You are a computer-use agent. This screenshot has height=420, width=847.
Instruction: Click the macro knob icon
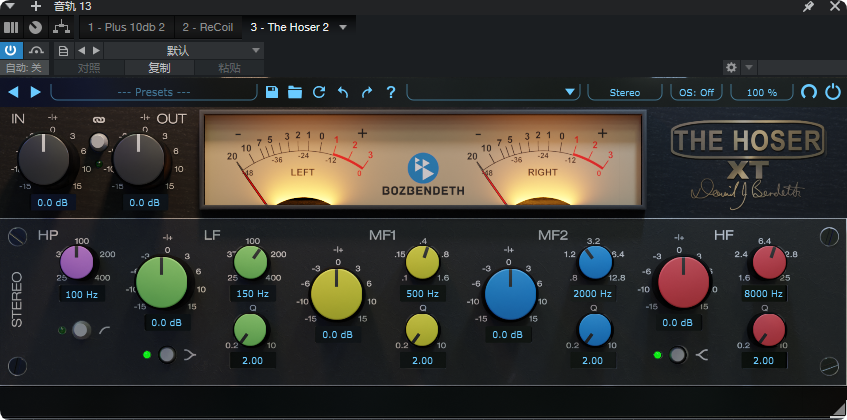point(36,27)
